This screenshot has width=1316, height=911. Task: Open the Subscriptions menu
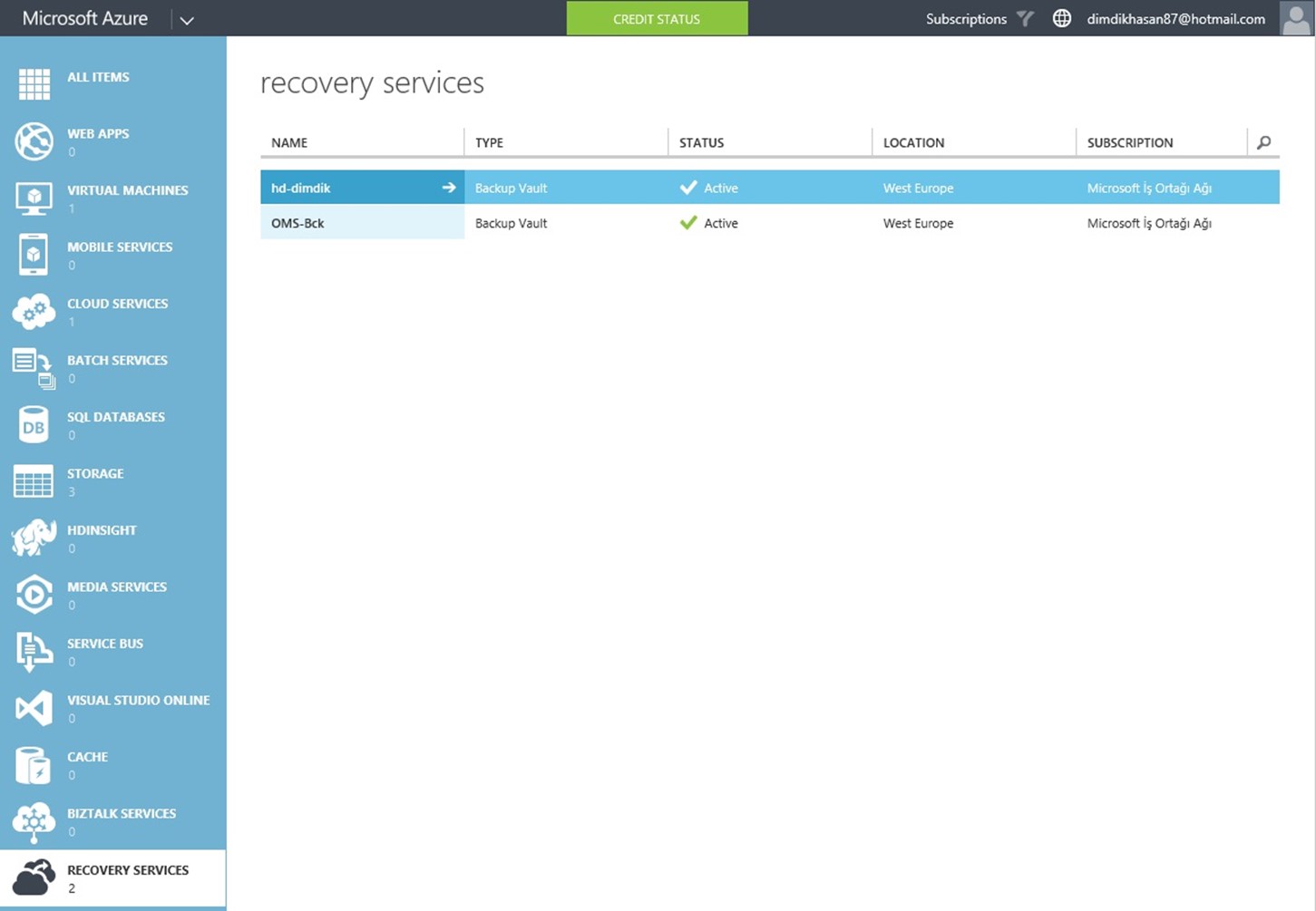[x=966, y=18]
